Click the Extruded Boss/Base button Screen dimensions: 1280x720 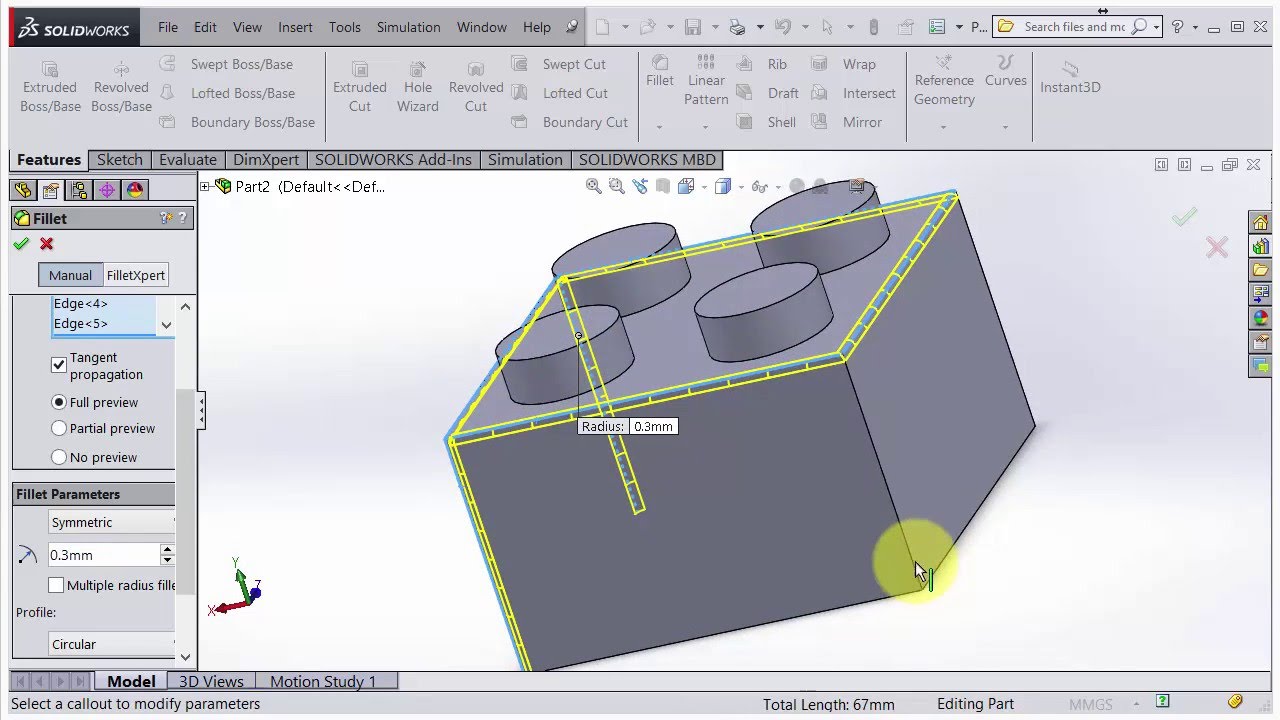coord(50,87)
